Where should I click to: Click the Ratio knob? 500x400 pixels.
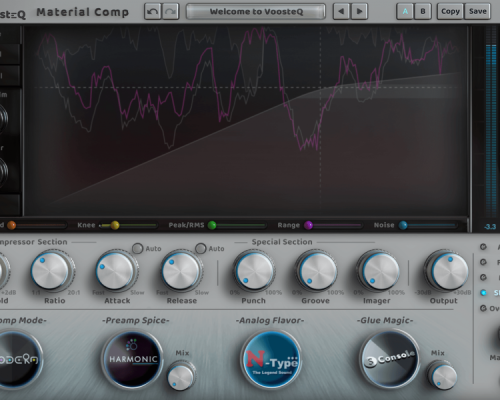(x=51, y=270)
